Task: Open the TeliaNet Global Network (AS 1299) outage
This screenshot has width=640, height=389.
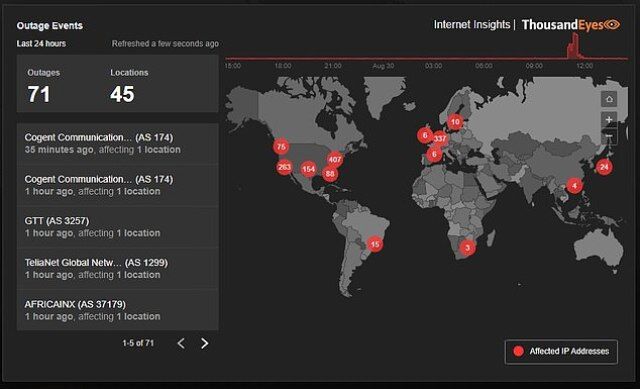Action: tap(118, 269)
